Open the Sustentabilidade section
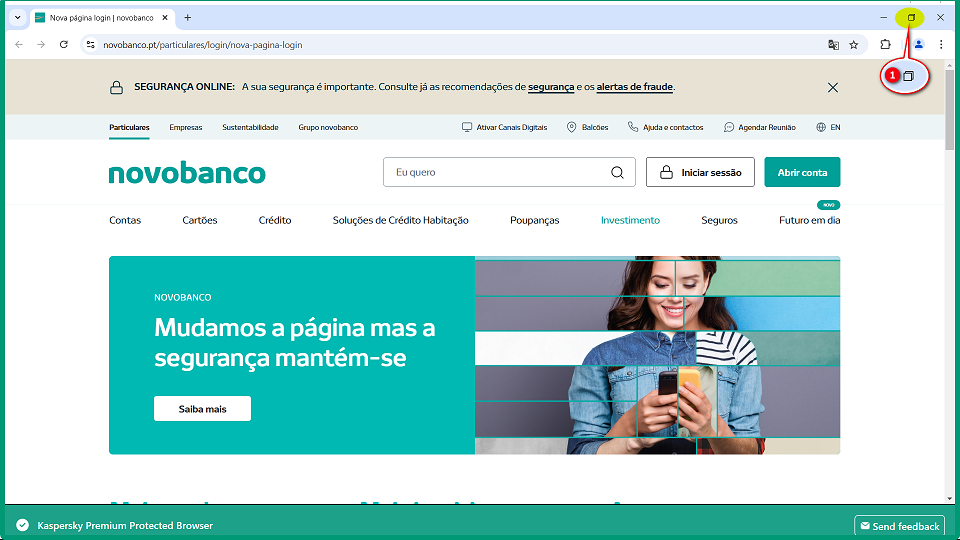Image resolution: width=960 pixels, height=540 pixels. pyautogui.click(x=250, y=127)
